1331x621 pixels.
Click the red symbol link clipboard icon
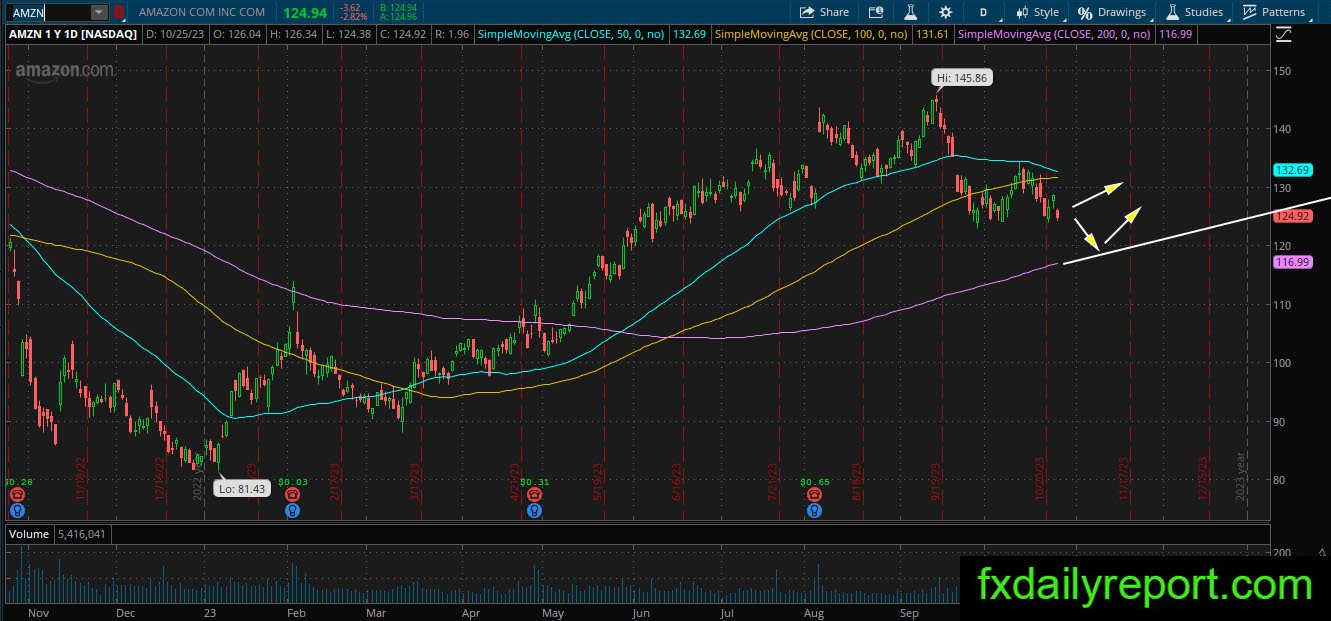coord(119,12)
